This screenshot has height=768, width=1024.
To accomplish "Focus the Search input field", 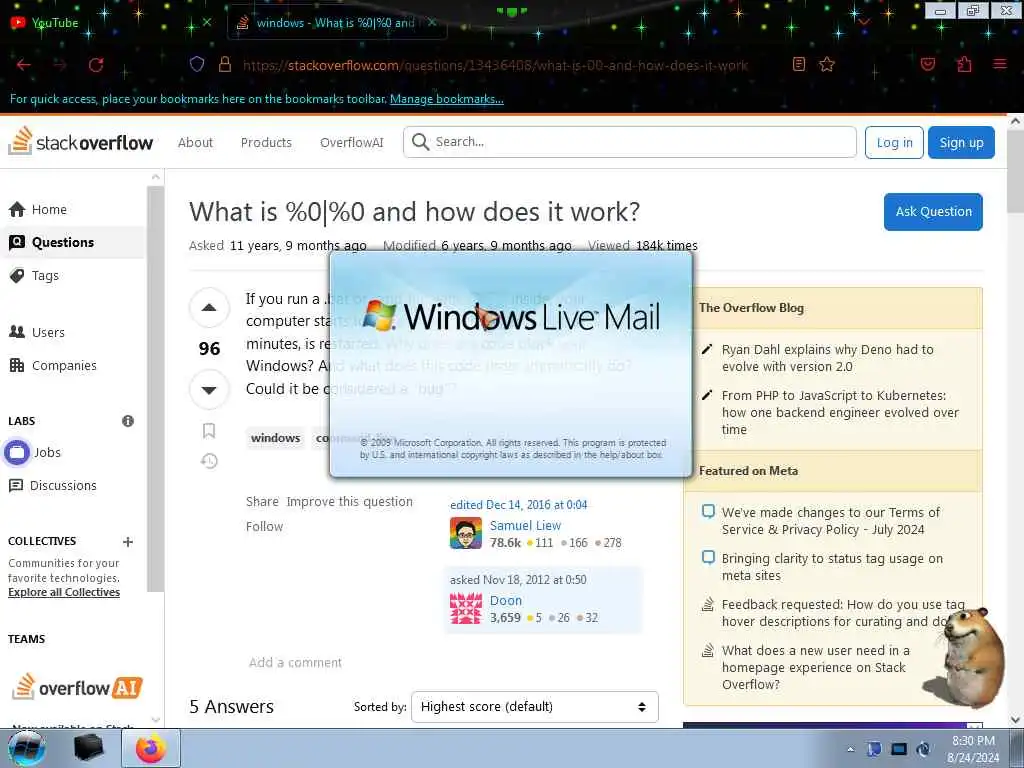I will 630,142.
